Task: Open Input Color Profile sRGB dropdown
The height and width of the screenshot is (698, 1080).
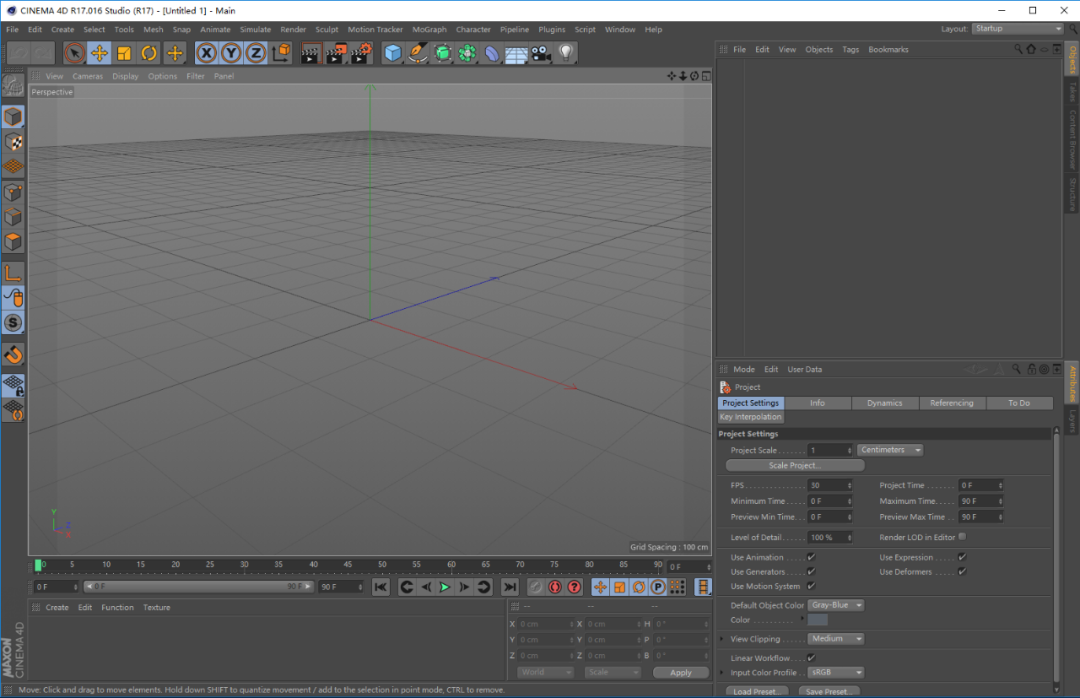Action: [836, 673]
